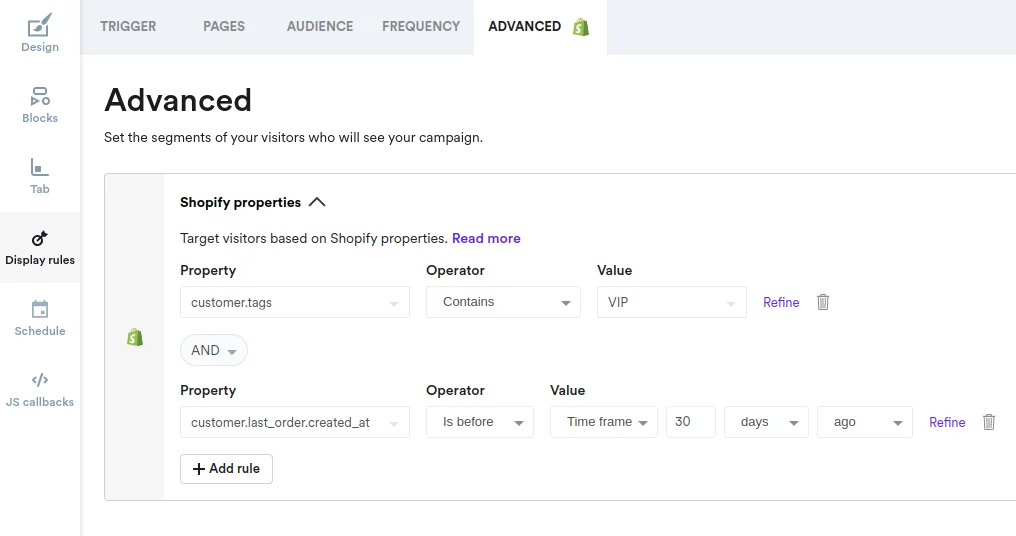This screenshot has width=1016, height=536.
Task: Change the AND logic operator dropdown
Action: (x=214, y=350)
